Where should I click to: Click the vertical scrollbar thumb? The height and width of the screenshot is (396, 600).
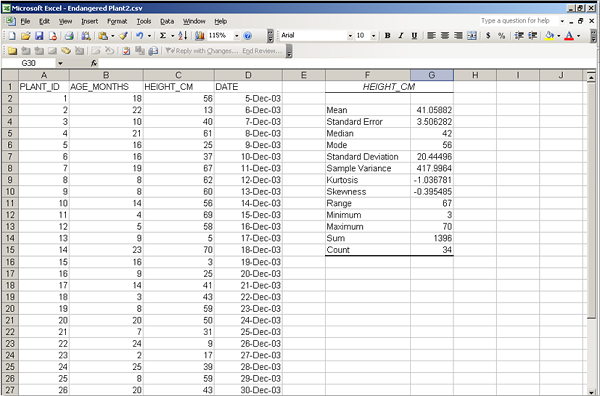[591, 200]
